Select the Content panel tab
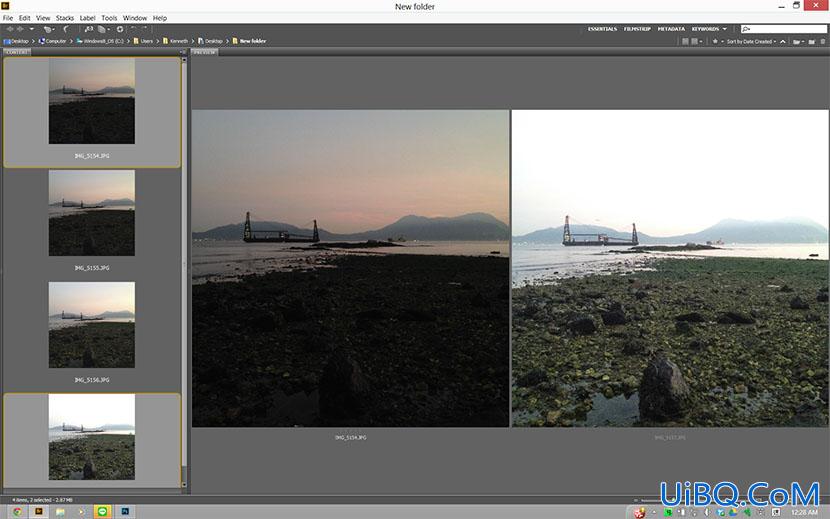 tap(16, 52)
